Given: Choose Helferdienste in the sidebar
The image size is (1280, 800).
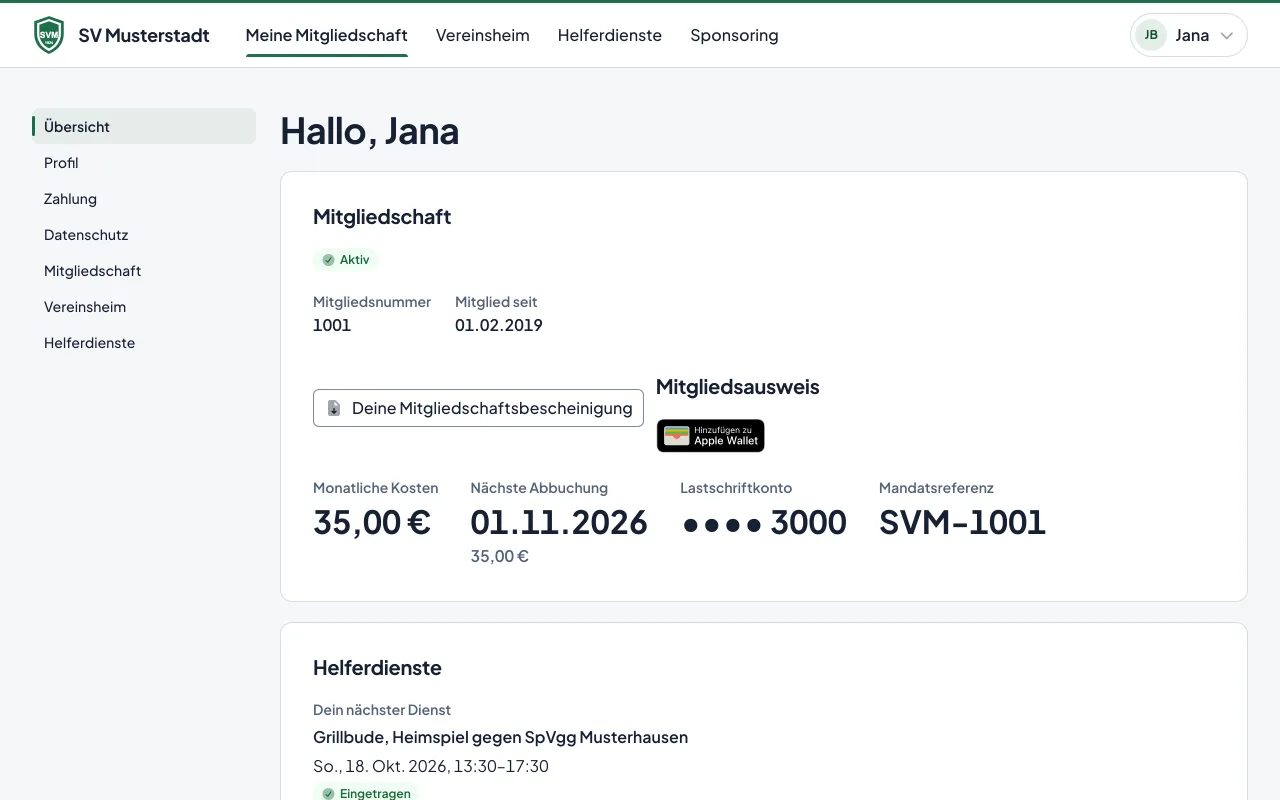Looking at the screenshot, I should 144,342.
